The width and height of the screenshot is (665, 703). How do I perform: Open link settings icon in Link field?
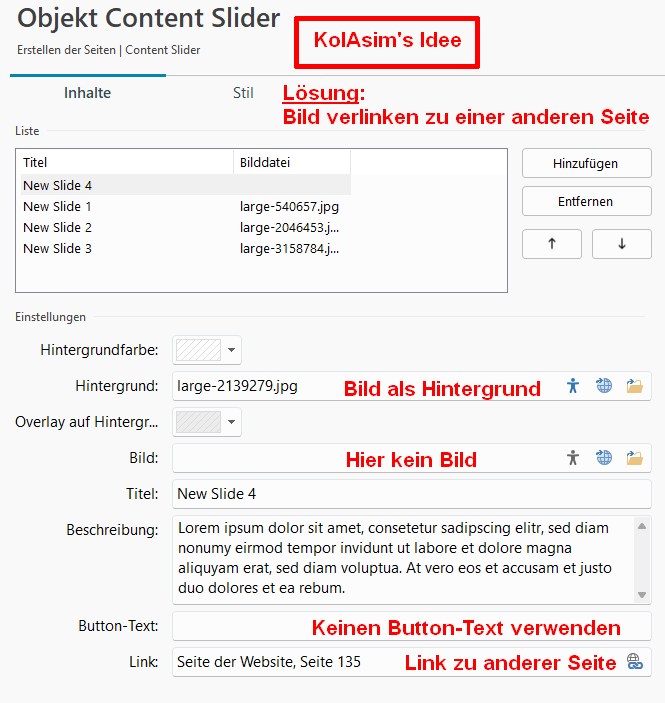(x=635, y=661)
